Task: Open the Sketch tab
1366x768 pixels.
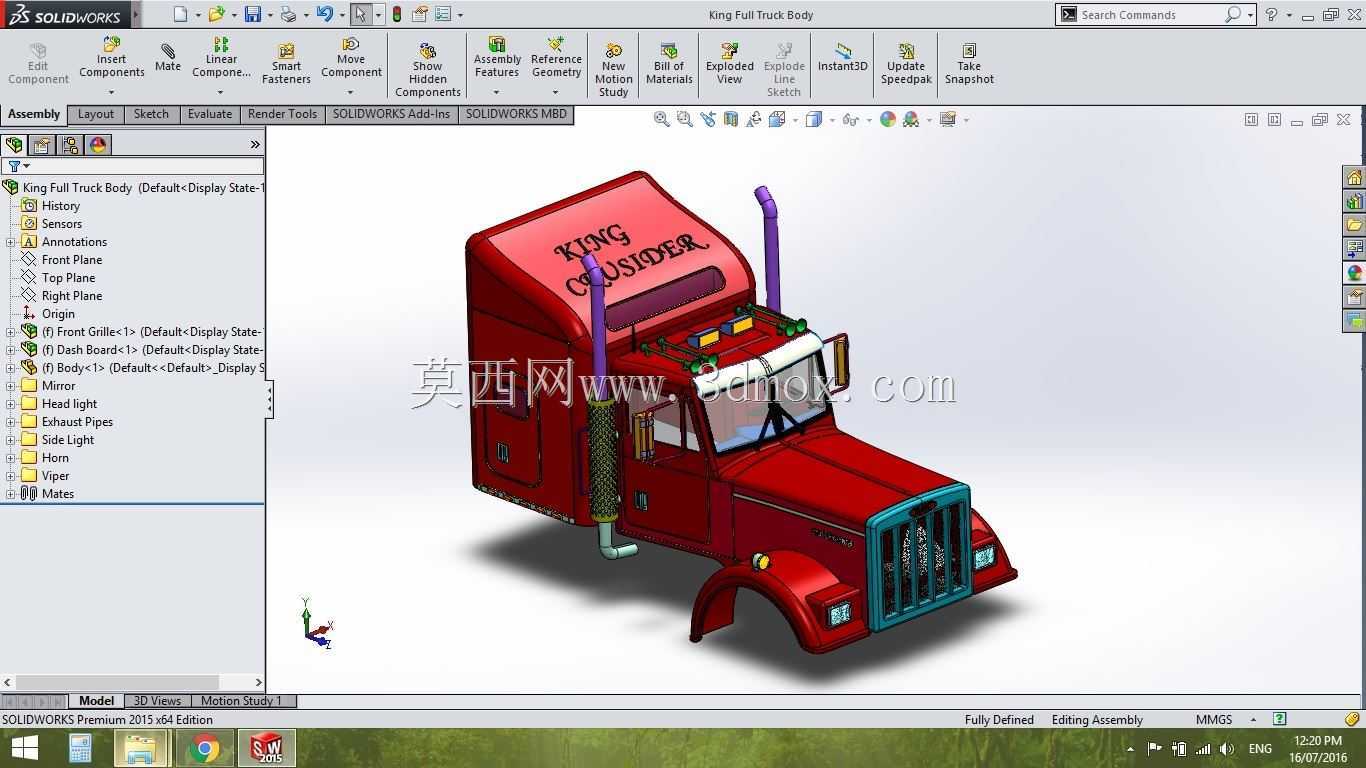Action: [151, 114]
